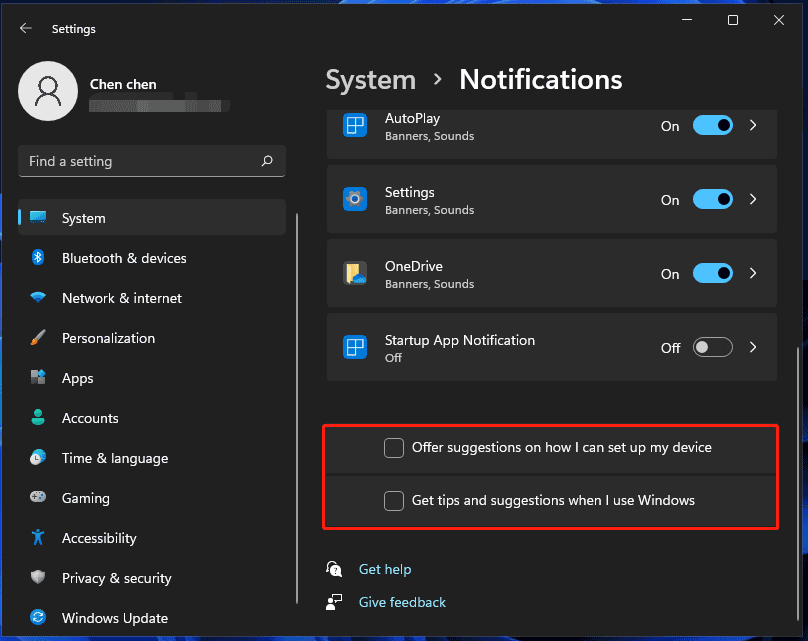Click the OneDrive app icon

coord(355,273)
